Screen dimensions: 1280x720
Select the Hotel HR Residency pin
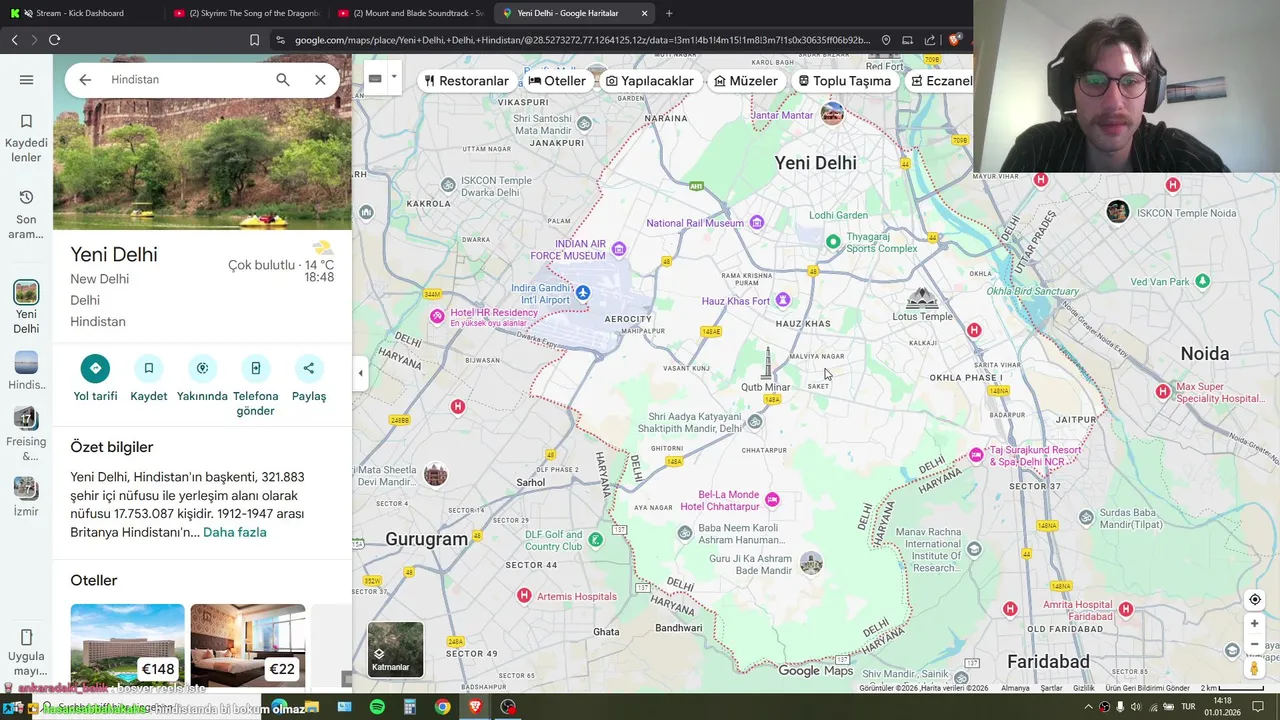point(437,316)
